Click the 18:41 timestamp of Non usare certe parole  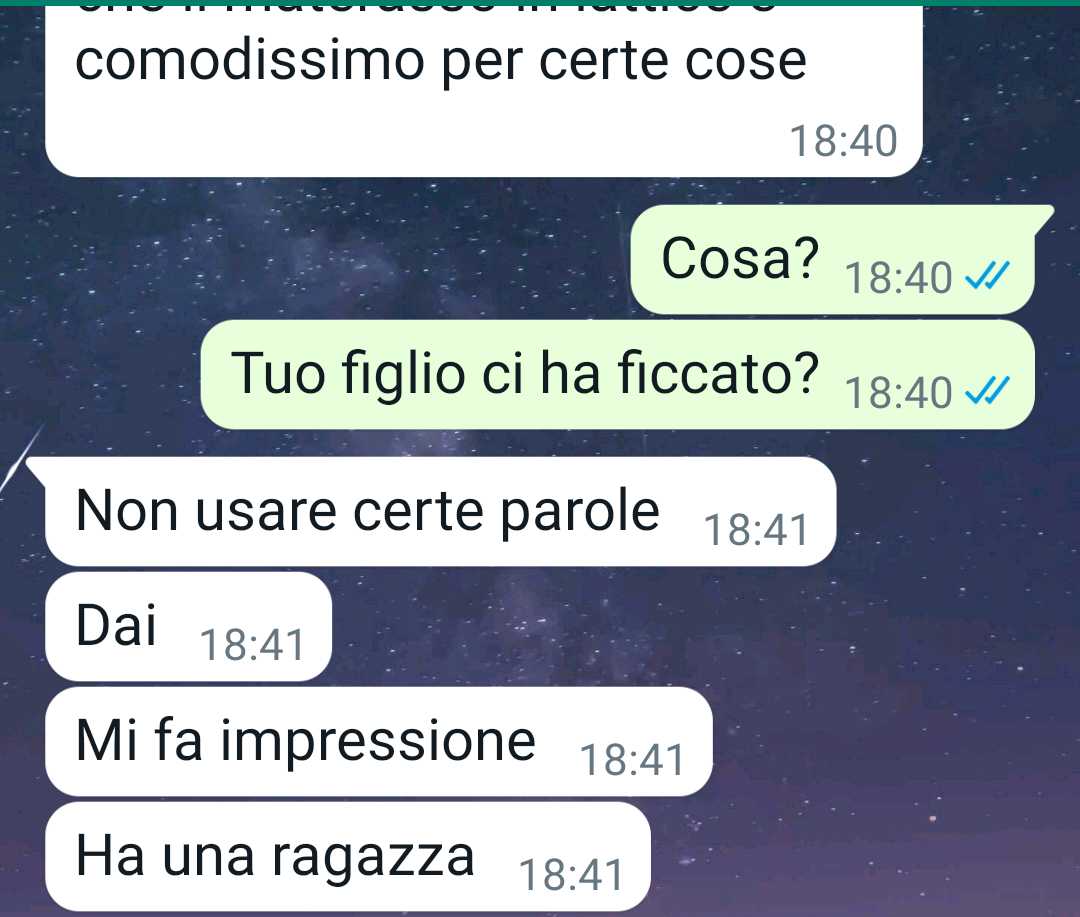click(x=756, y=530)
